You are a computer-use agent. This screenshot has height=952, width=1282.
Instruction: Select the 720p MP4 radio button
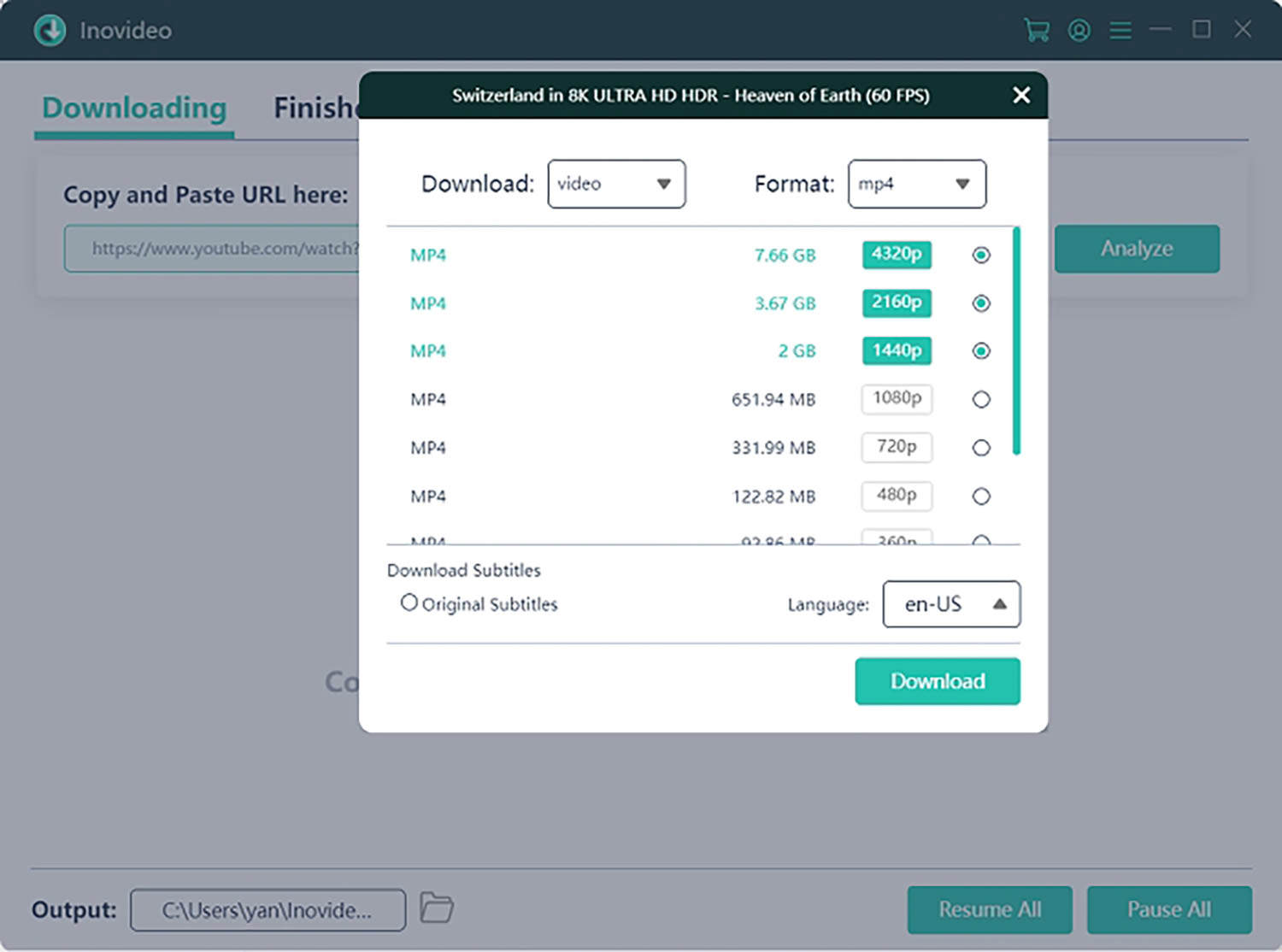981,448
